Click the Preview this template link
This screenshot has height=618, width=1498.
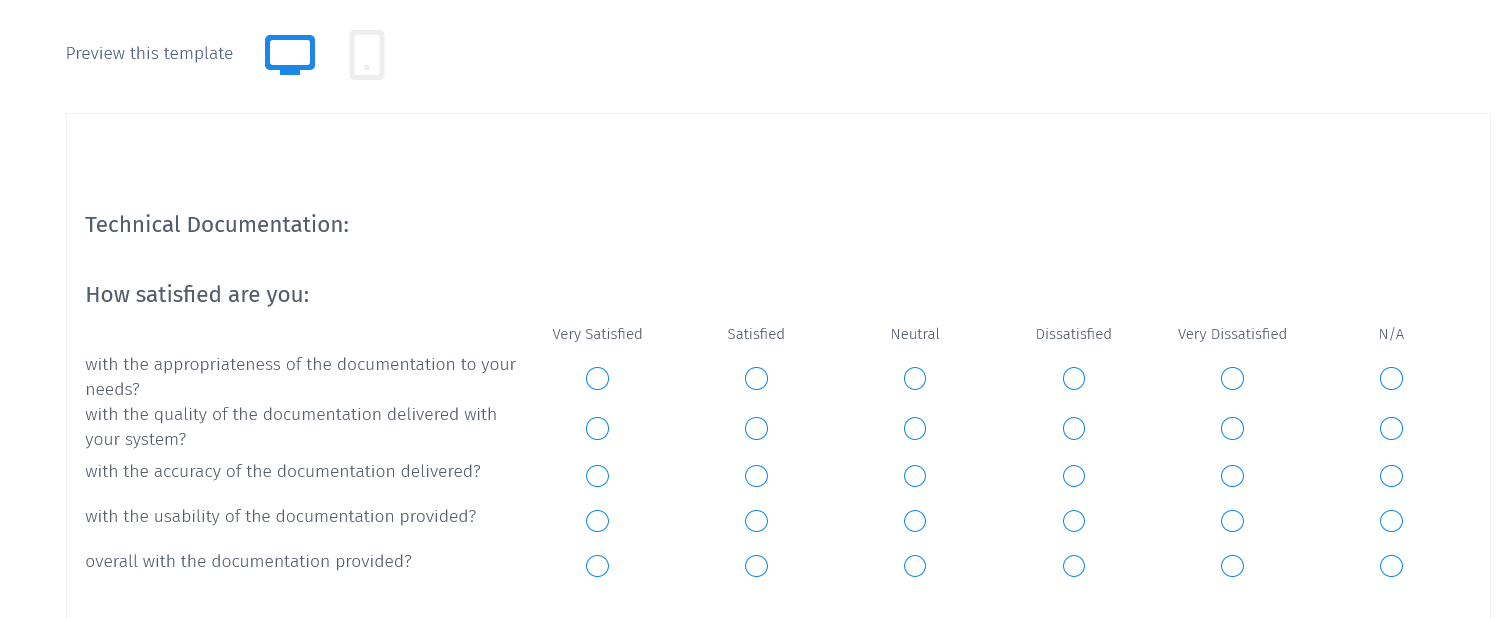coord(149,53)
